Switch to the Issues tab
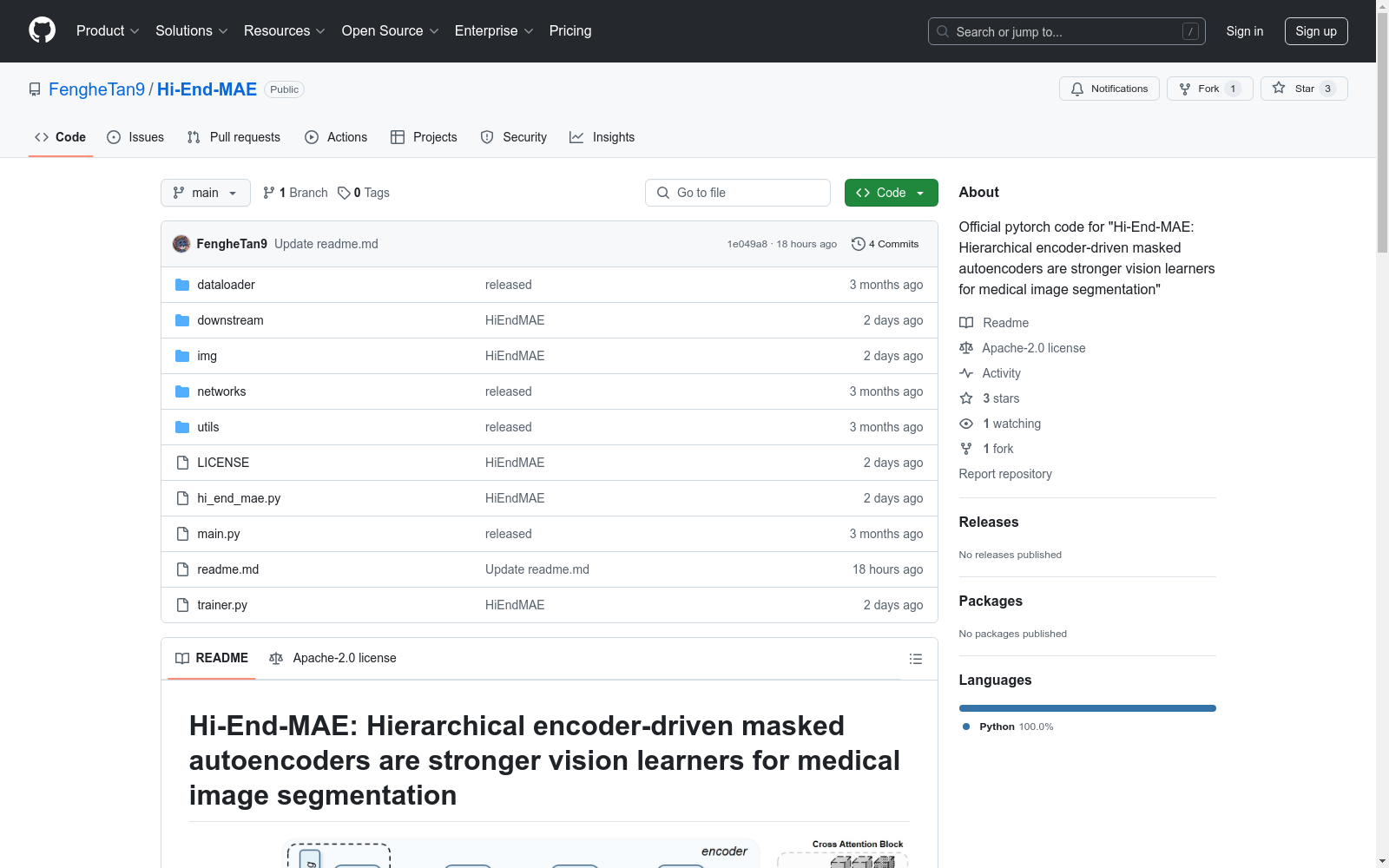 (135, 137)
